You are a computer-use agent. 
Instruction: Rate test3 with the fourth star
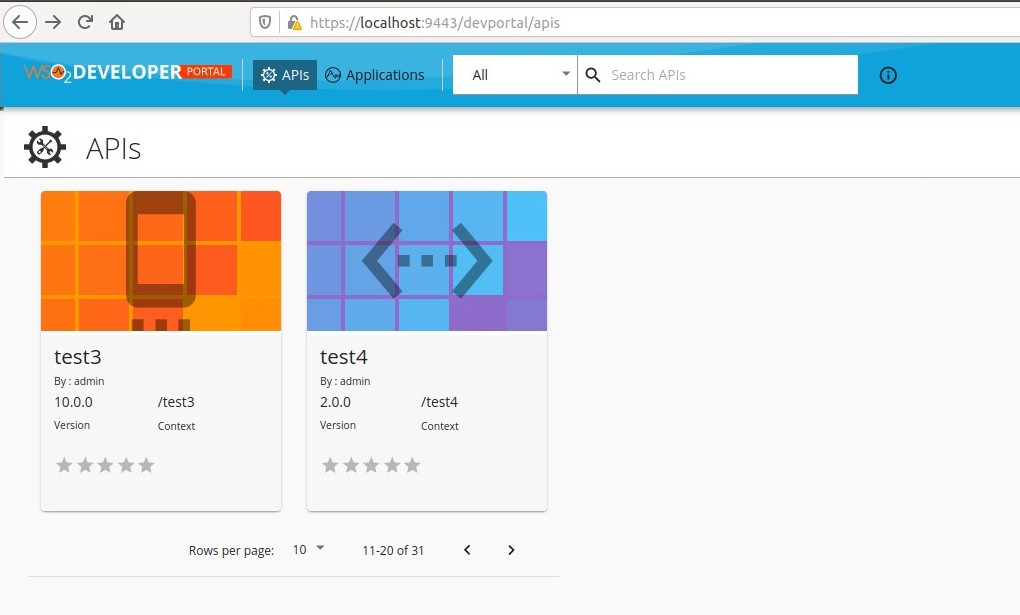click(126, 465)
